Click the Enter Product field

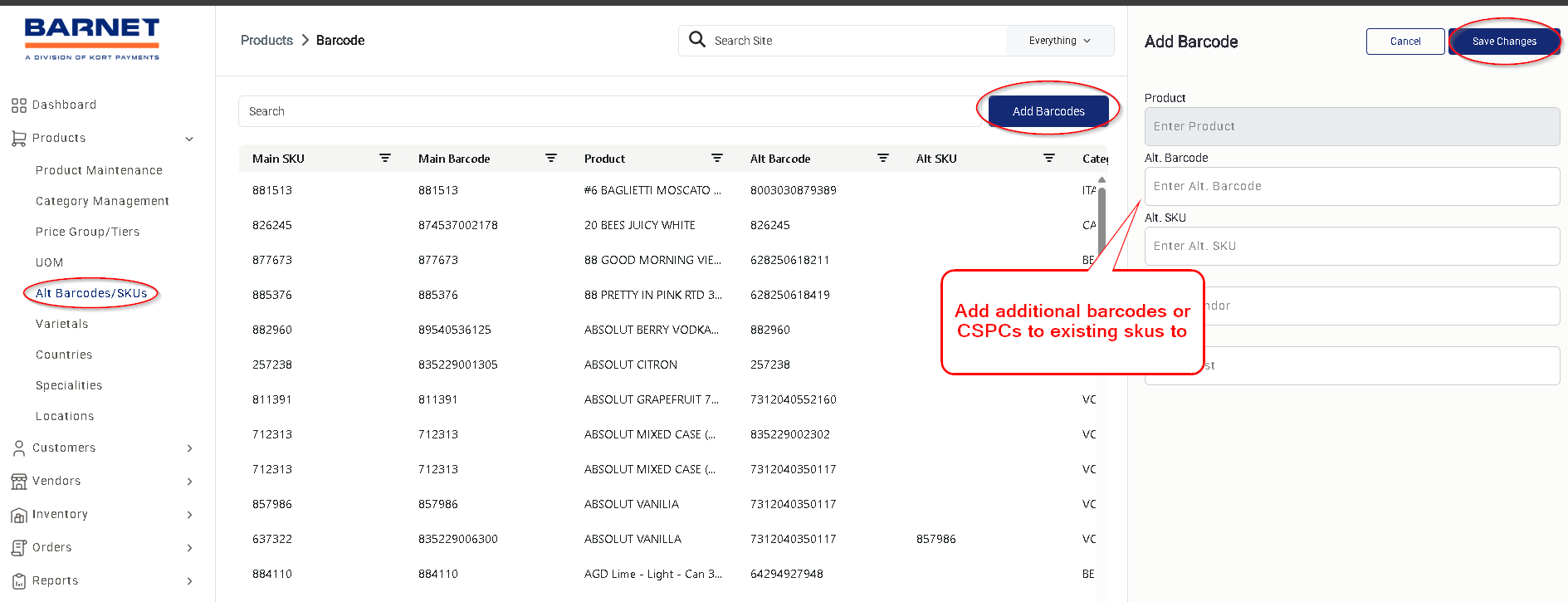click(x=1352, y=126)
